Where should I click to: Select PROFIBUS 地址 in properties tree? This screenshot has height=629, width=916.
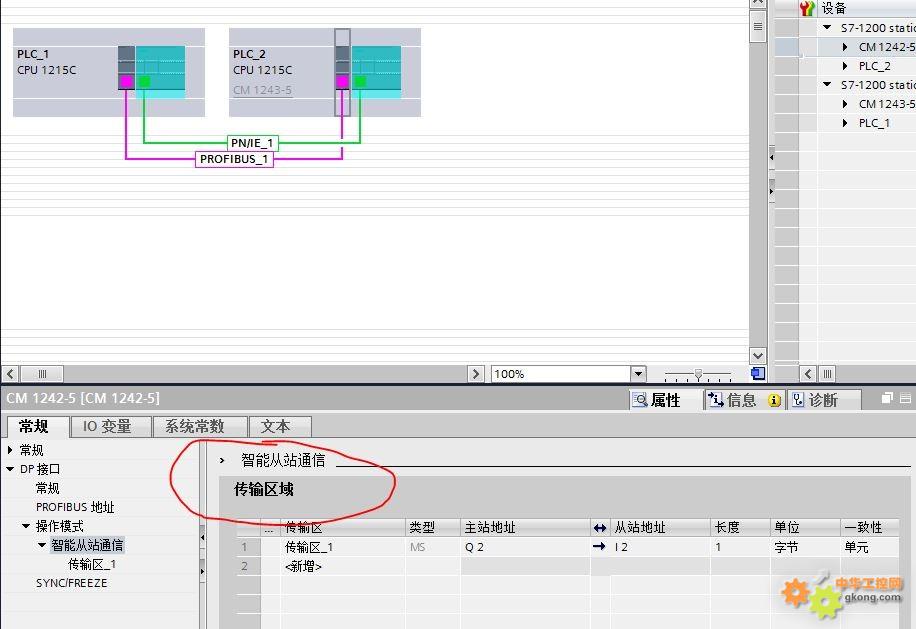pos(75,507)
